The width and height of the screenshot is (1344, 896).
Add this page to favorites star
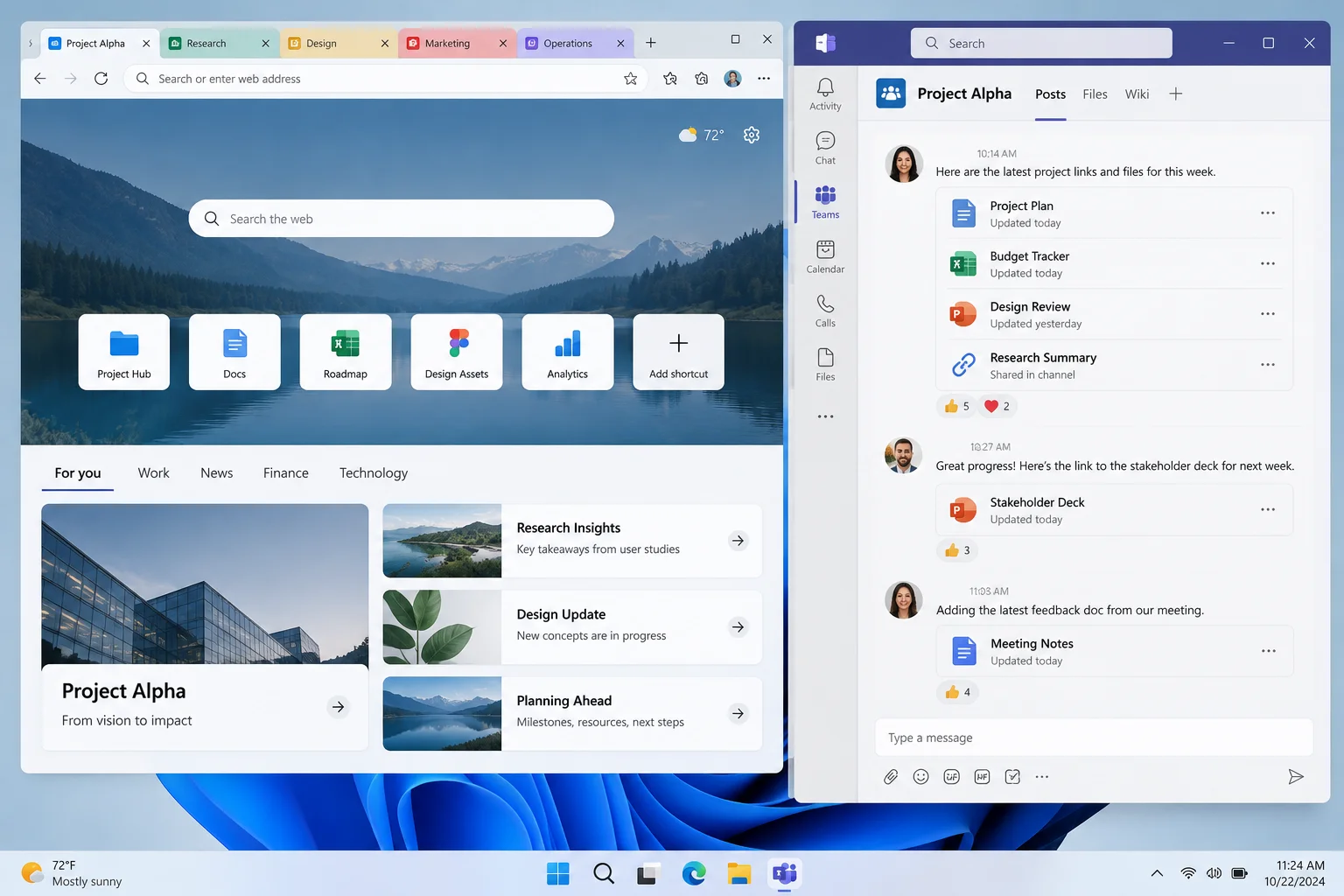pyautogui.click(x=630, y=79)
